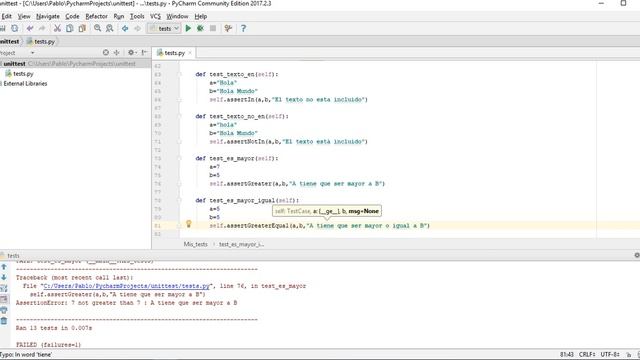The width and height of the screenshot is (640, 360).
Task: Open the View menu
Action: pyautogui.click(x=24, y=16)
